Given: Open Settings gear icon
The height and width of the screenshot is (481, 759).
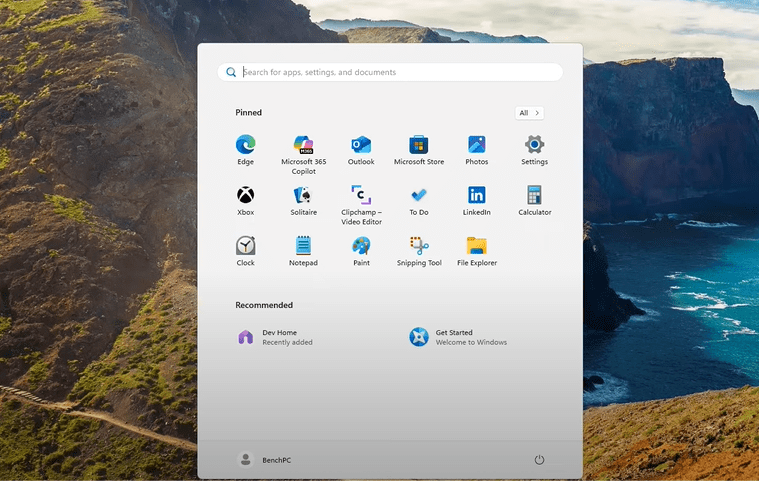Looking at the screenshot, I should pyautogui.click(x=534, y=145).
